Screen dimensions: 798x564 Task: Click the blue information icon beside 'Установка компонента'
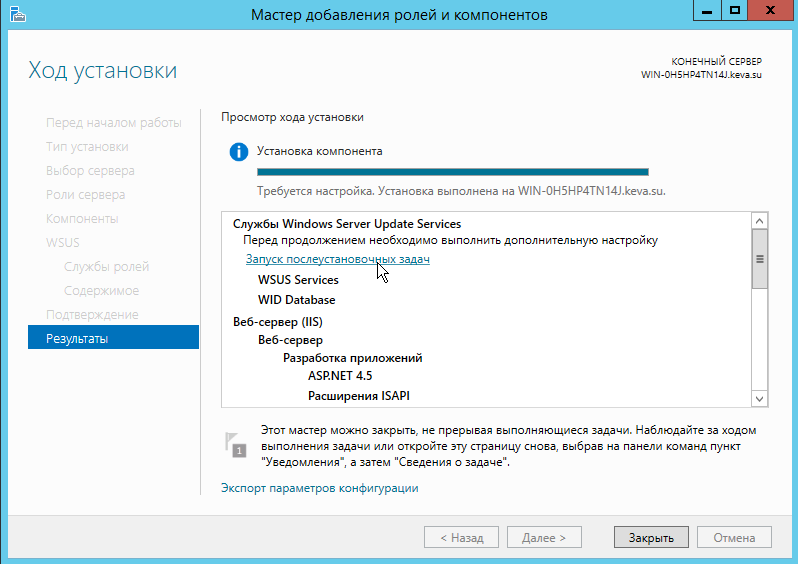click(x=239, y=152)
